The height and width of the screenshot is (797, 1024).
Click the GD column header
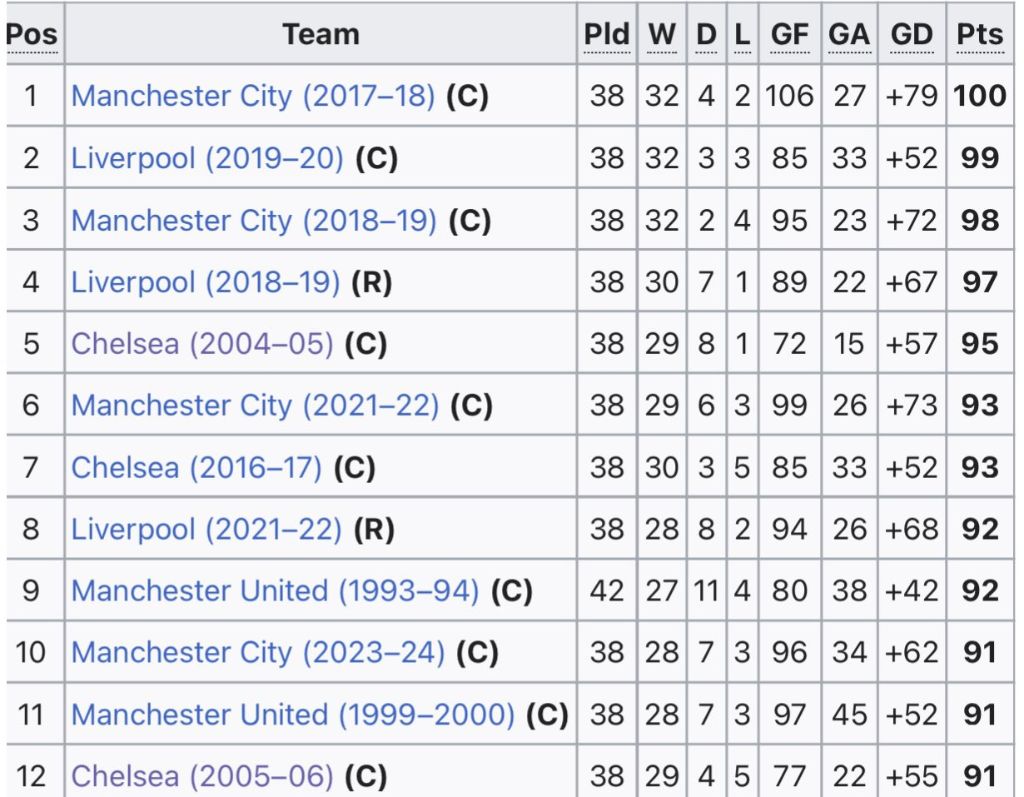911,35
